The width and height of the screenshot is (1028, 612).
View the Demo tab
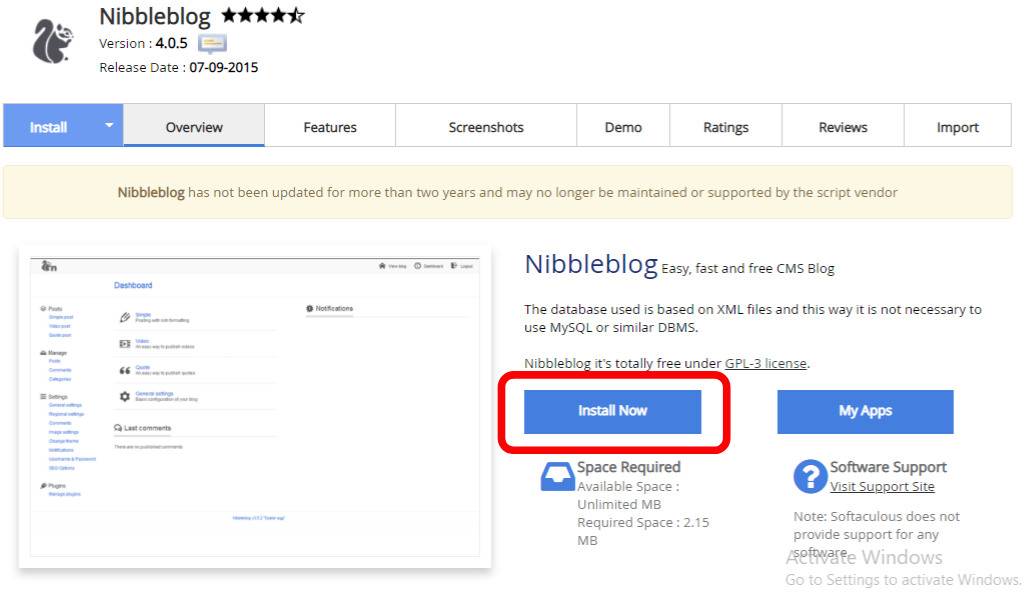[622, 126]
